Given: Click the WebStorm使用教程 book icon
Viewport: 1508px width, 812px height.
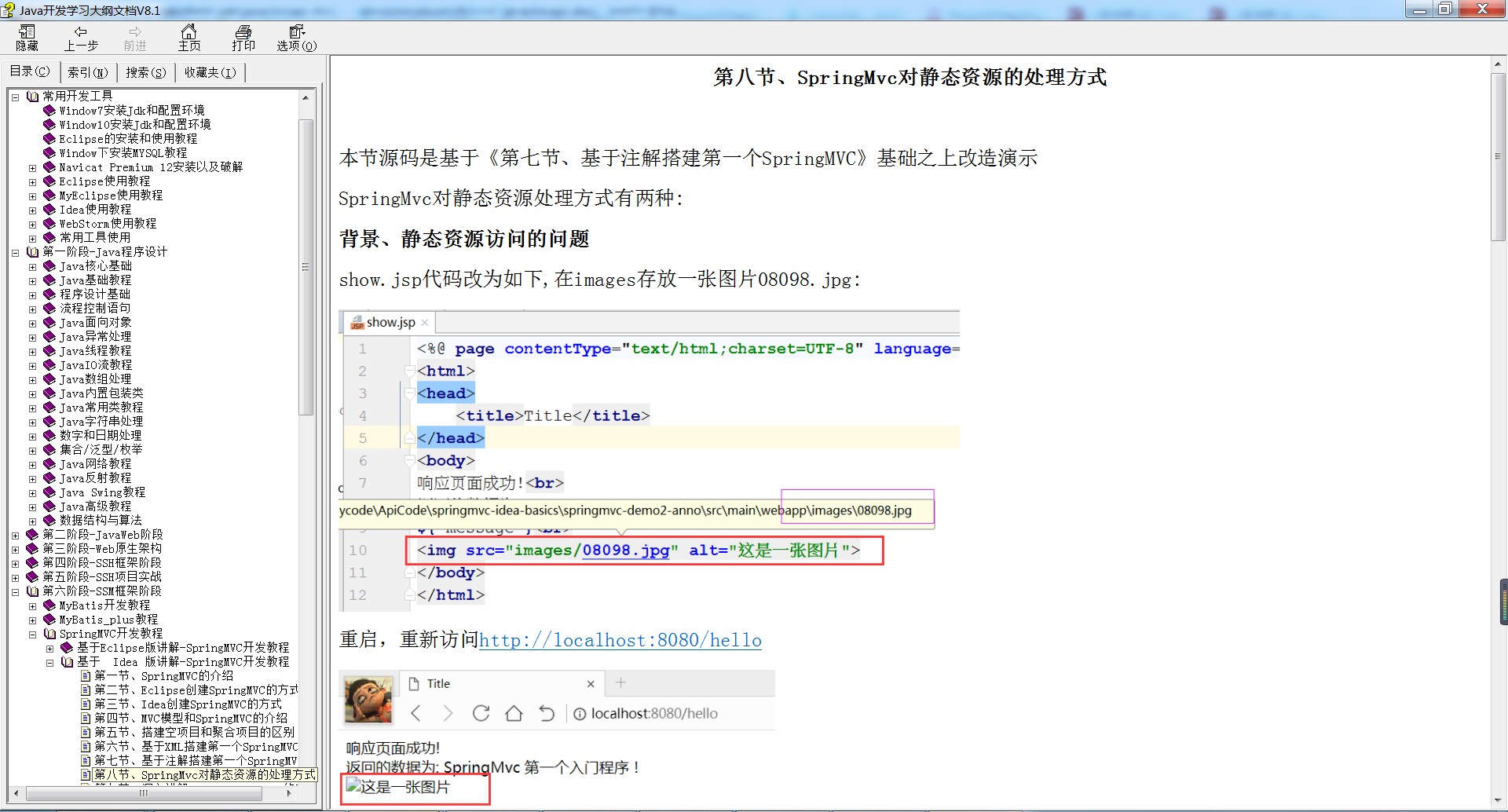Looking at the screenshot, I should (x=49, y=224).
